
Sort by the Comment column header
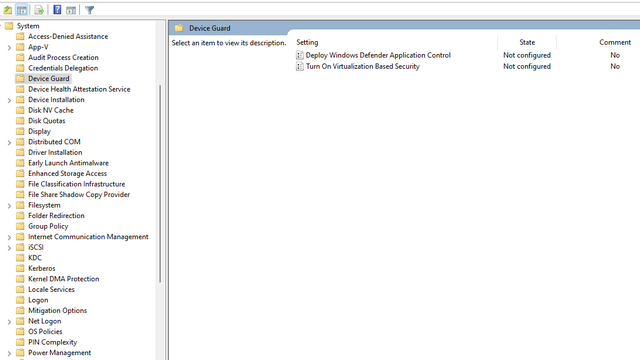point(615,42)
